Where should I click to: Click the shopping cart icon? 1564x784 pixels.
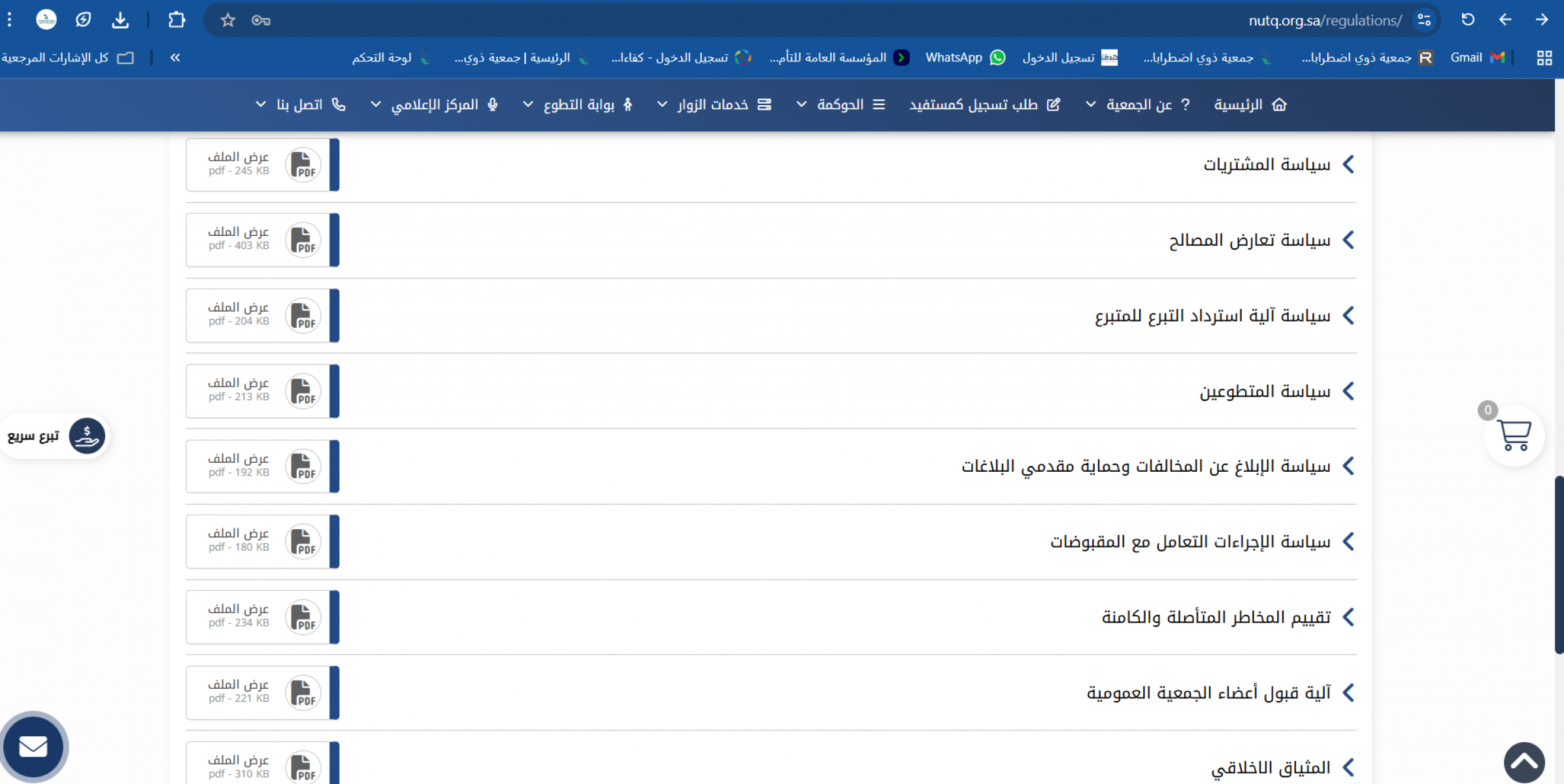click(x=1514, y=435)
